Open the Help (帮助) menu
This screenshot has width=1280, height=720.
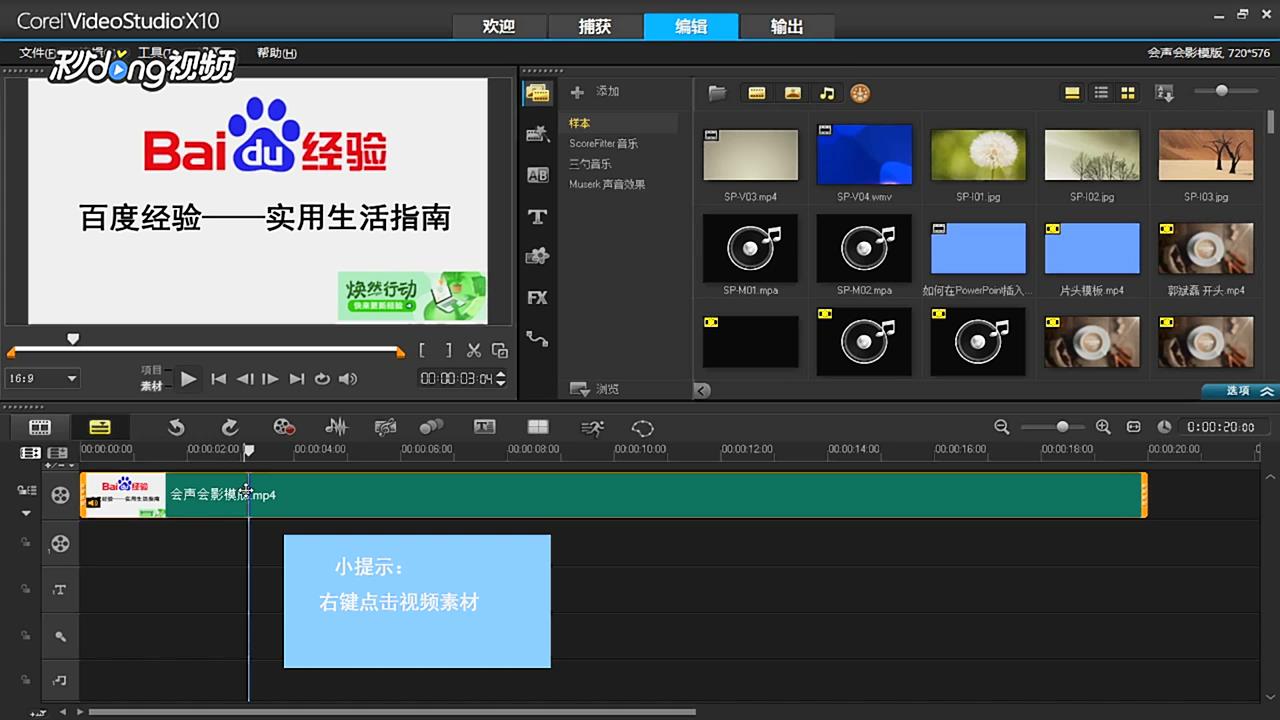coord(277,53)
